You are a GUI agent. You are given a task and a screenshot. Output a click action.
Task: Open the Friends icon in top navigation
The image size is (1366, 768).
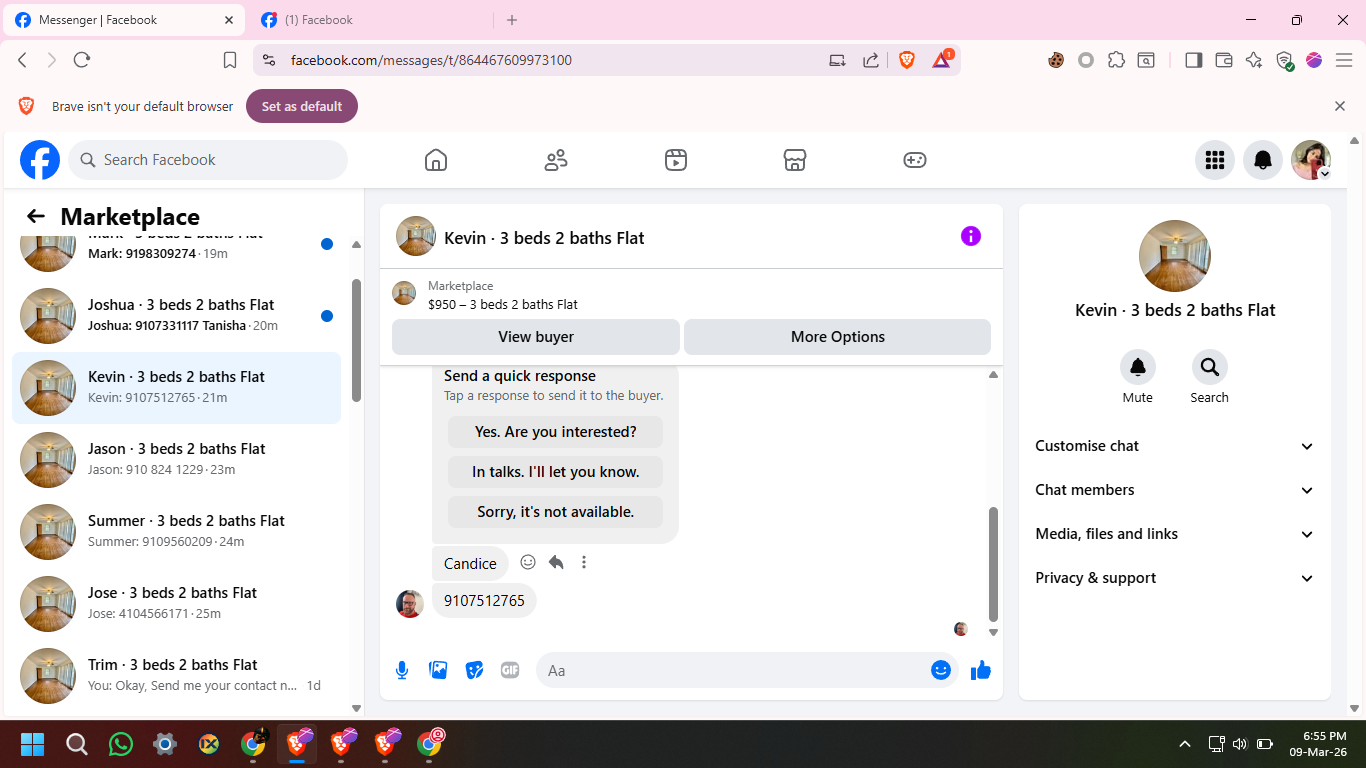(x=556, y=160)
